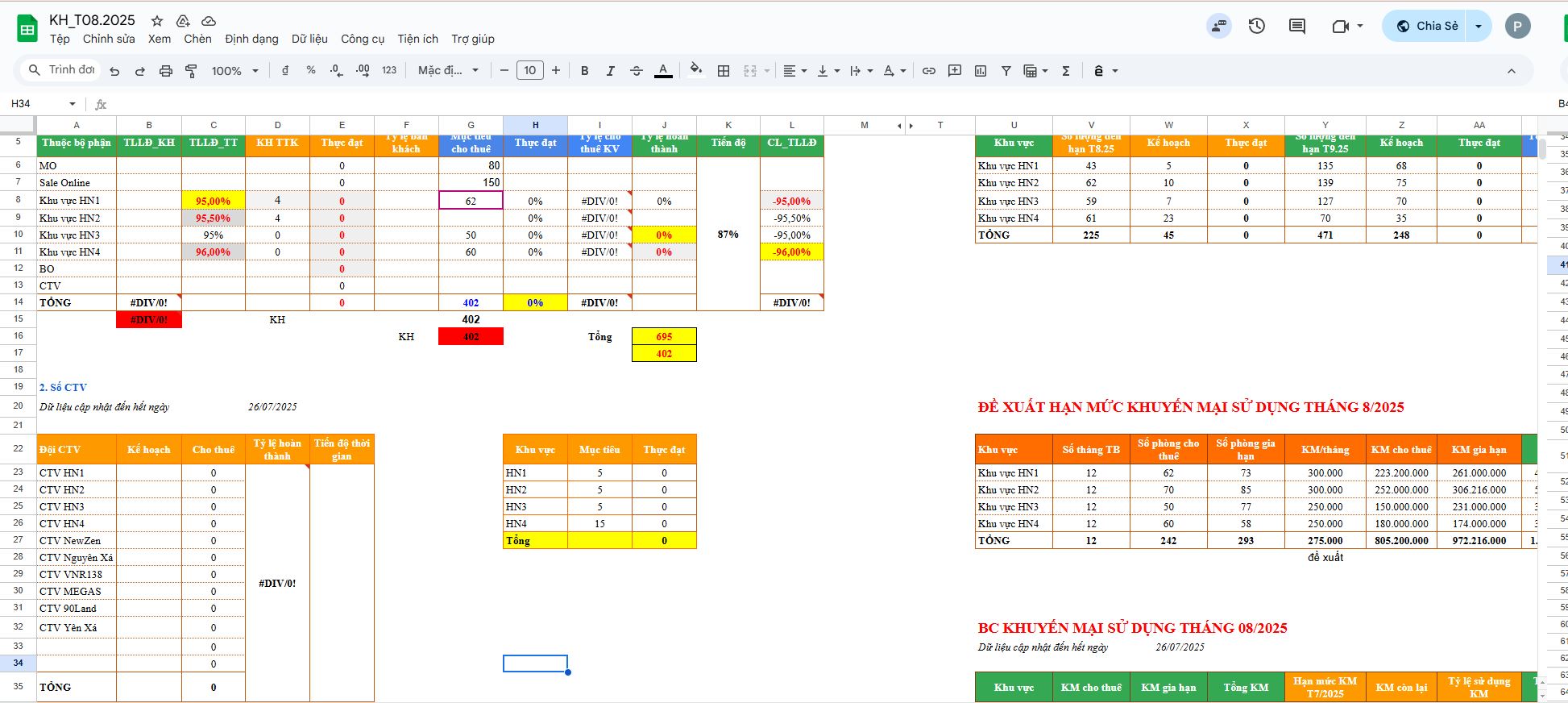Click the functions sigma icon
The height and width of the screenshot is (703, 1568).
point(1065,71)
